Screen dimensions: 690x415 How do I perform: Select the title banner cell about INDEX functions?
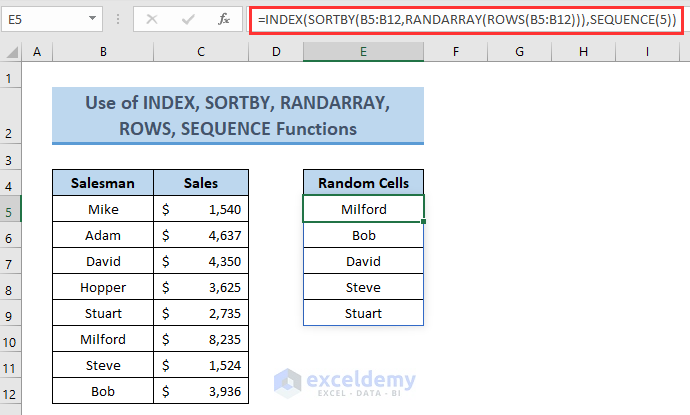coord(238,116)
